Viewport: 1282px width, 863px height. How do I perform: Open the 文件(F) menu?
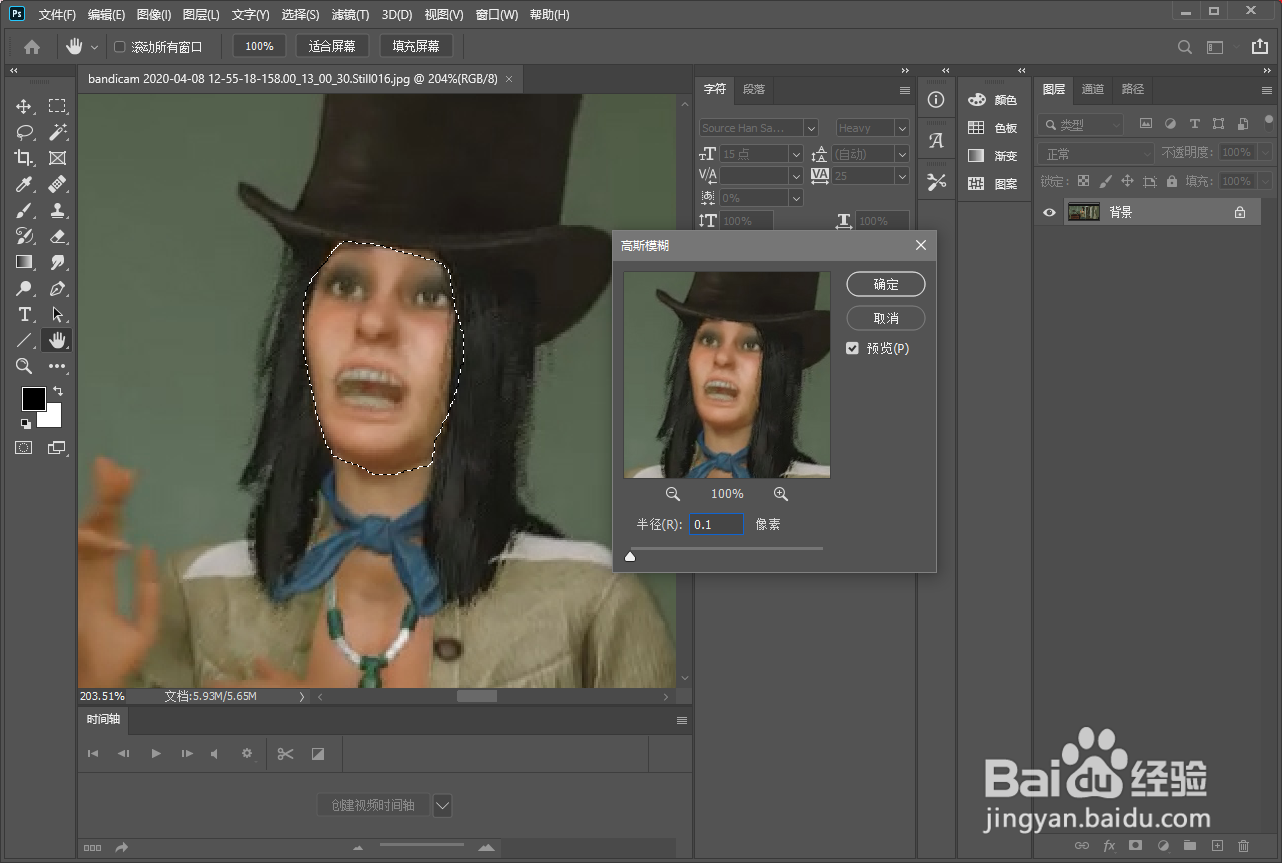[x=57, y=15]
